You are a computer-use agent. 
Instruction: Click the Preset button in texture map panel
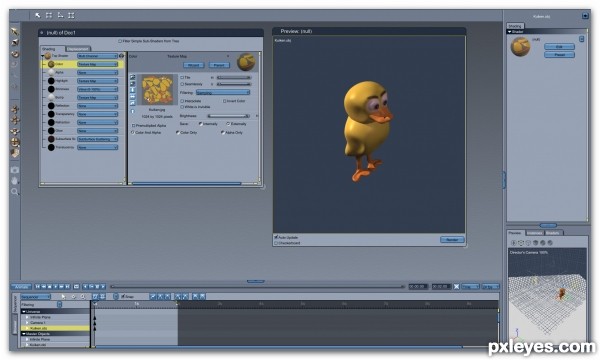219,65
